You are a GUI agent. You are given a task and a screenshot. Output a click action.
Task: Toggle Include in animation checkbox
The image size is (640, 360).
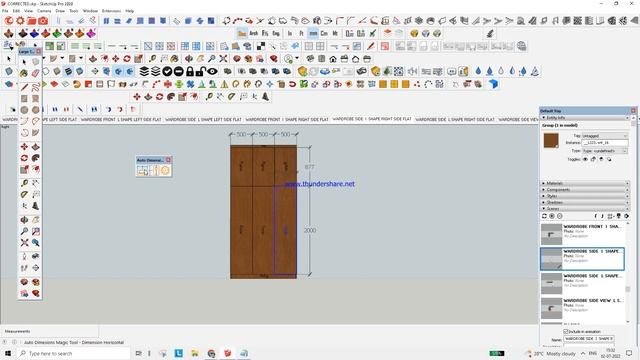566,331
